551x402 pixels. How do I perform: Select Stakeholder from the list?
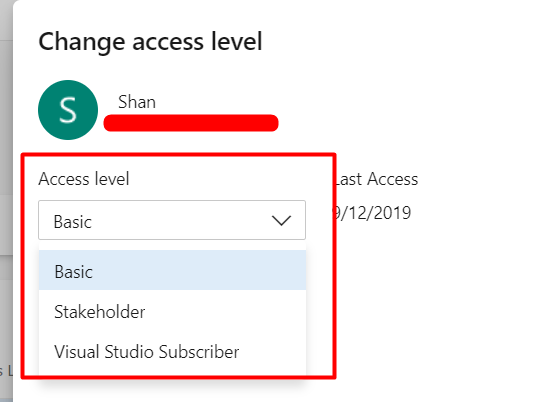tap(172, 312)
